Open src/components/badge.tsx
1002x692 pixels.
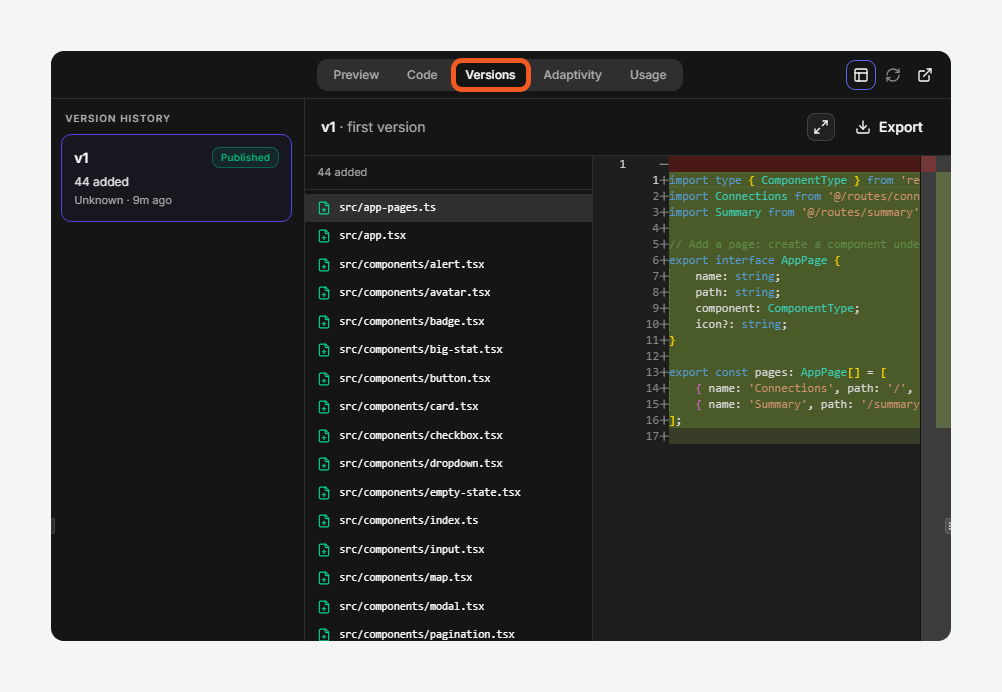(449, 321)
